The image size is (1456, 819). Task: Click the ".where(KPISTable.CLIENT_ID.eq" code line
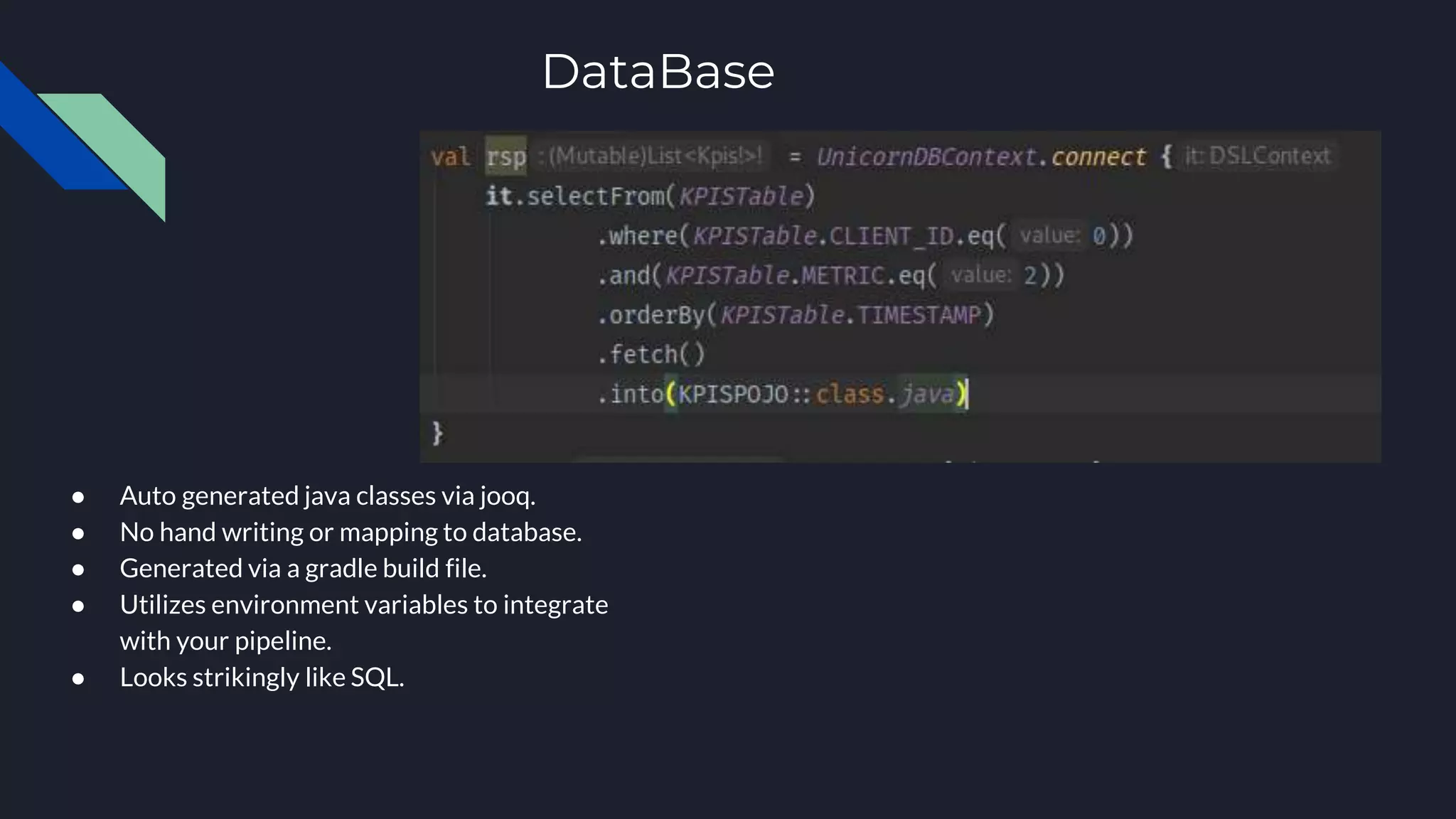(x=865, y=236)
